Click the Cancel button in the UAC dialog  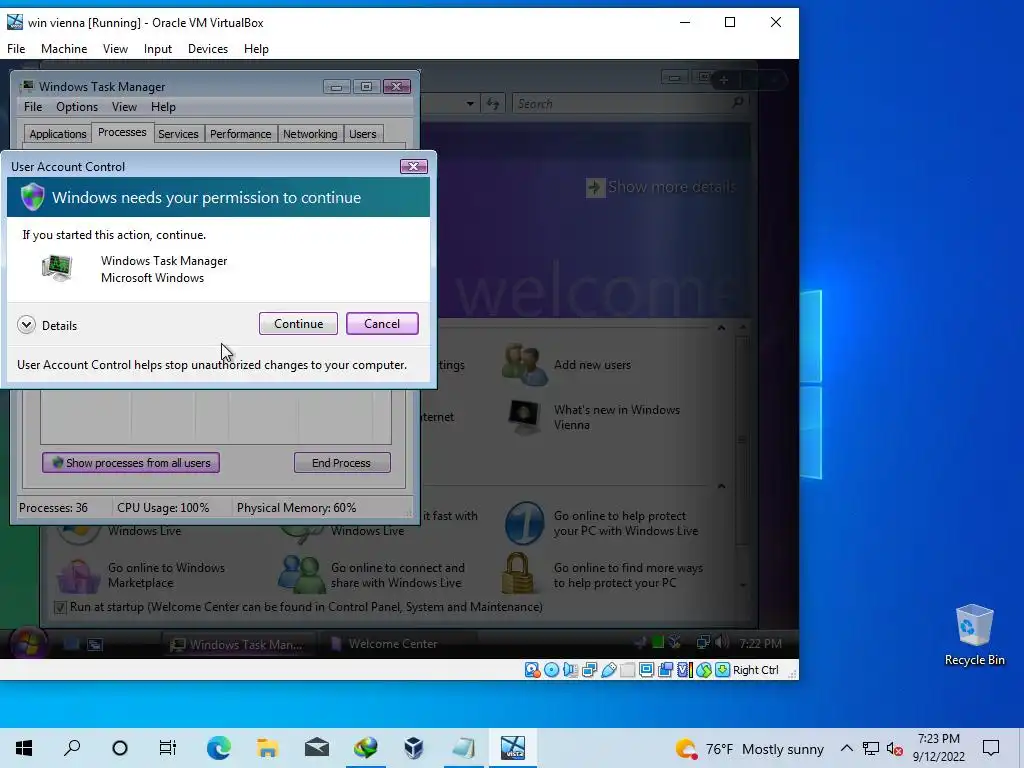(382, 324)
